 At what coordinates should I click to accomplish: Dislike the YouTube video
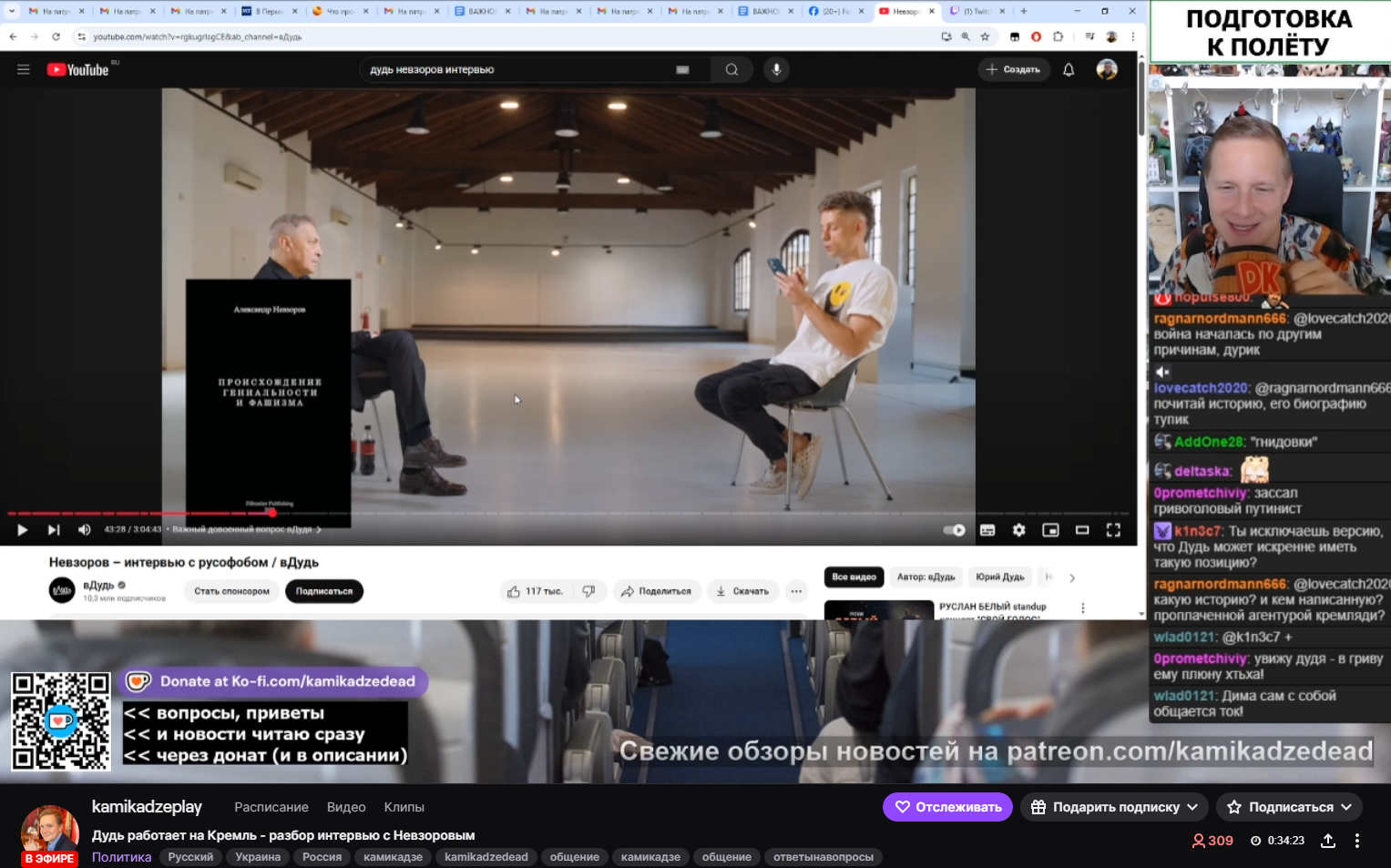[x=588, y=591]
